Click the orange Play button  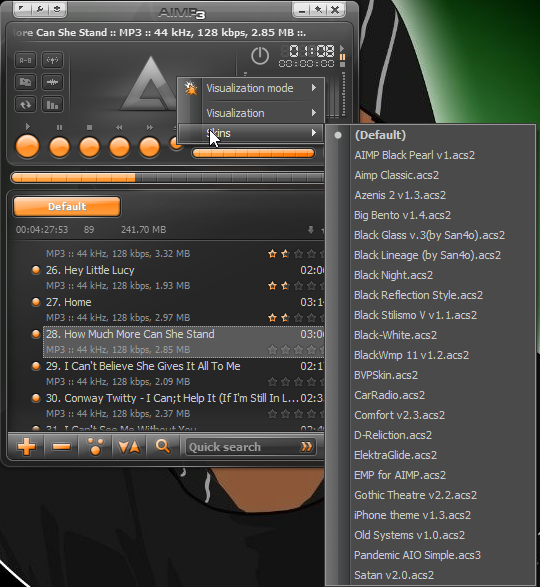pyautogui.click(x=28, y=146)
